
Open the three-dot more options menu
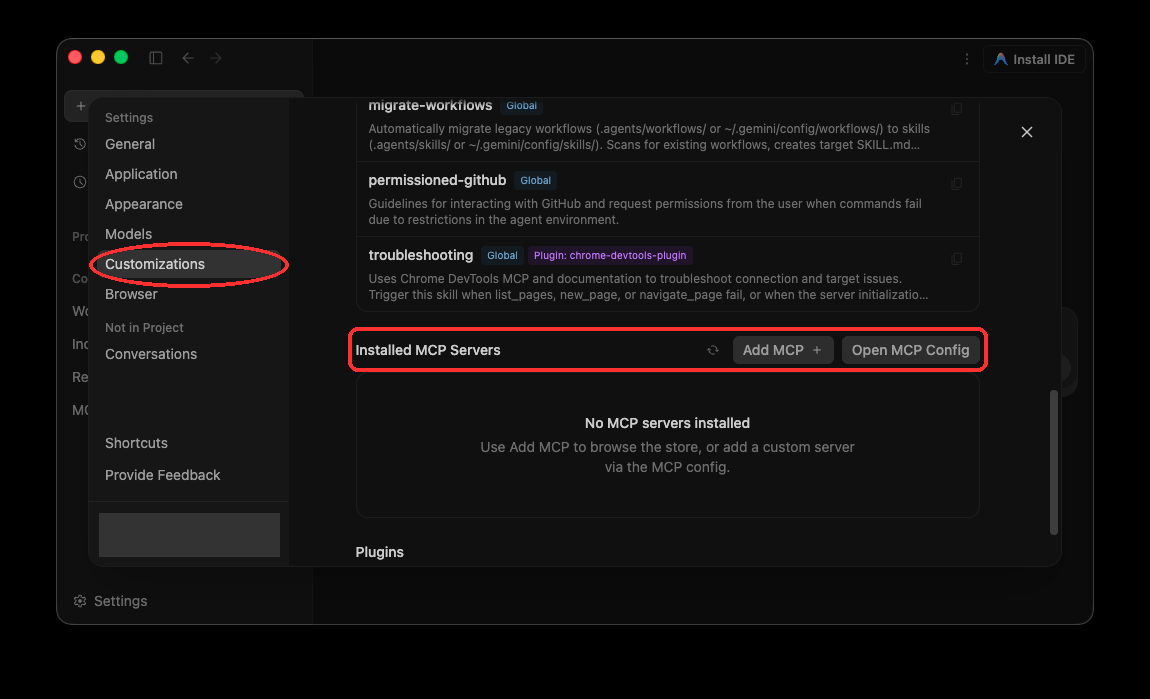(967, 59)
